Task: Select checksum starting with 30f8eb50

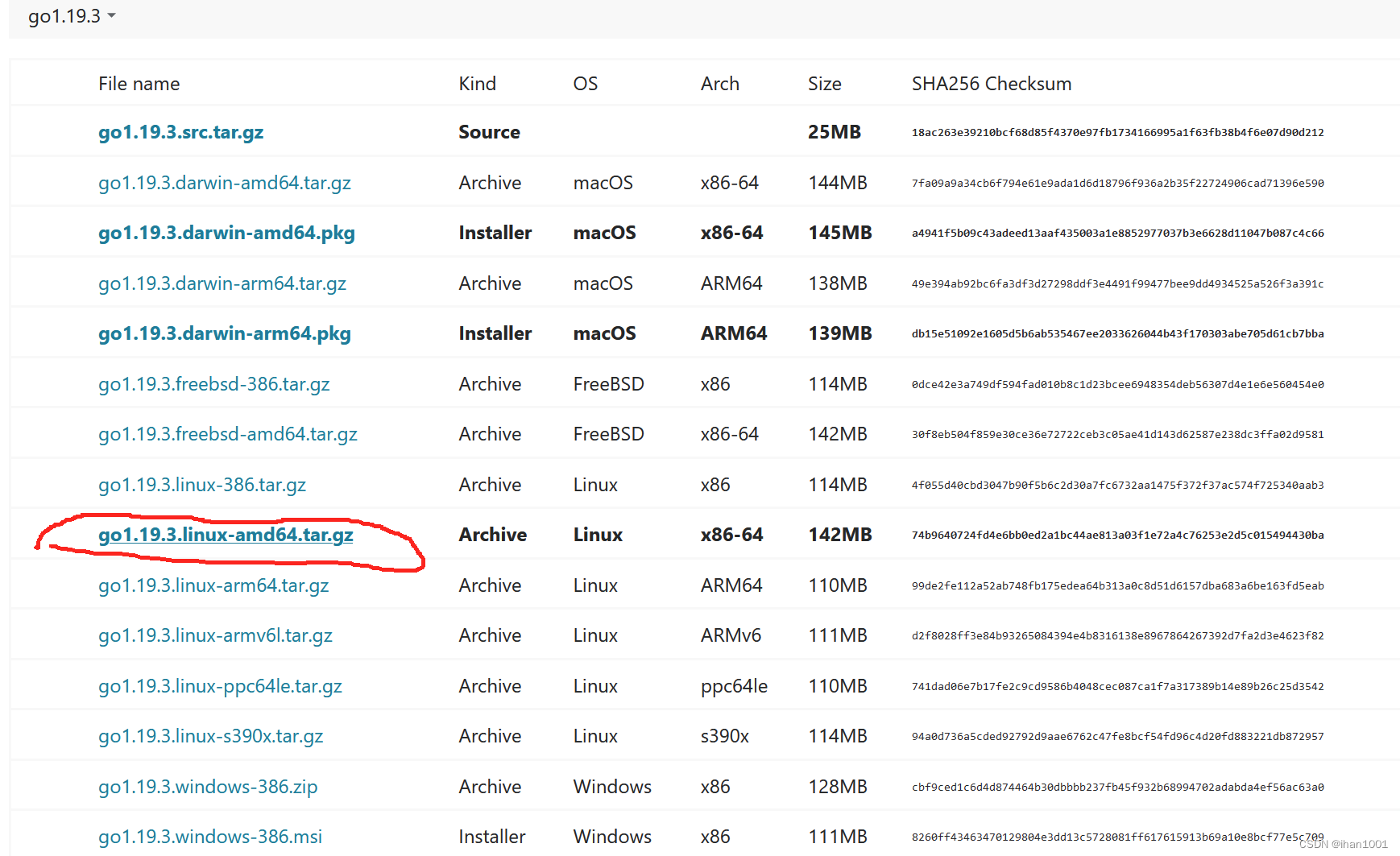Action: tap(1118, 435)
